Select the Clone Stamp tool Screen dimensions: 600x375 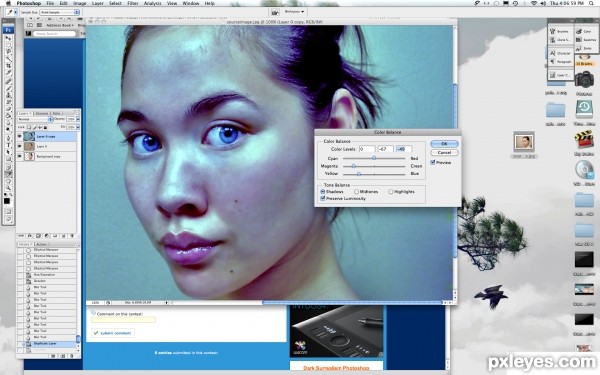(x=8, y=95)
